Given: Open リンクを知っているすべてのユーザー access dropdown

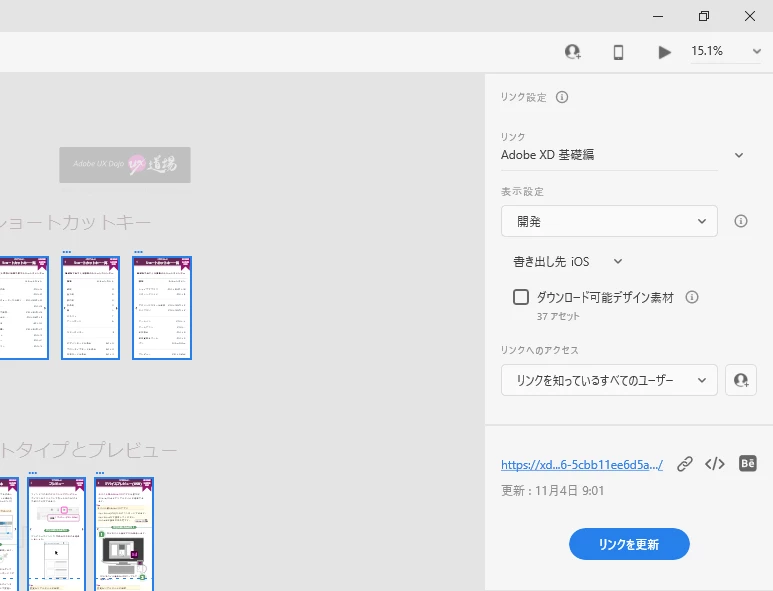Looking at the screenshot, I should pyautogui.click(x=609, y=380).
